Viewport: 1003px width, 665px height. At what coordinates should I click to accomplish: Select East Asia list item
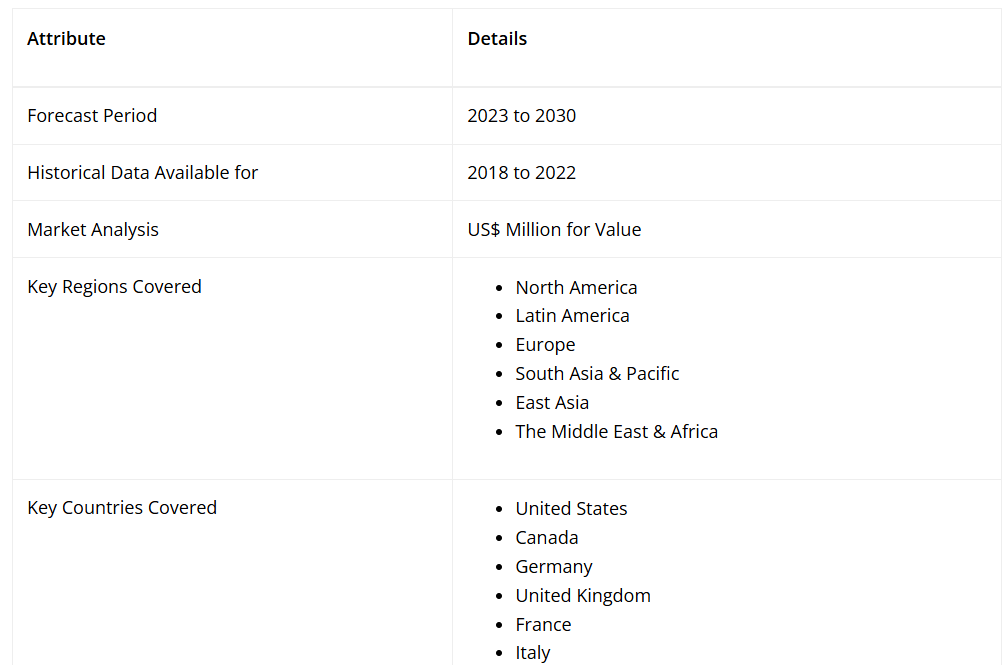552,403
